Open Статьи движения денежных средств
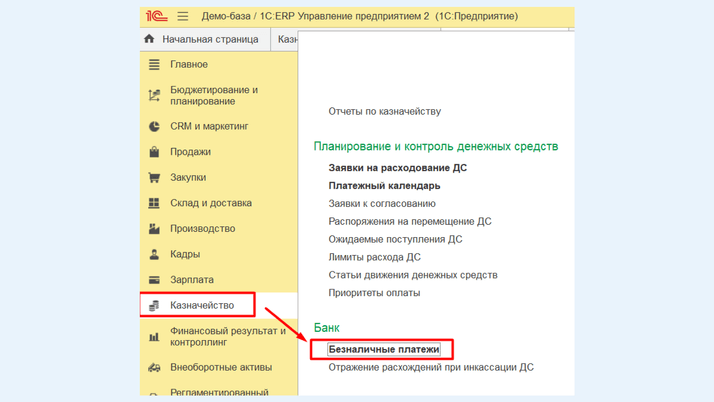Viewport: 714px width, 402px height. point(413,275)
